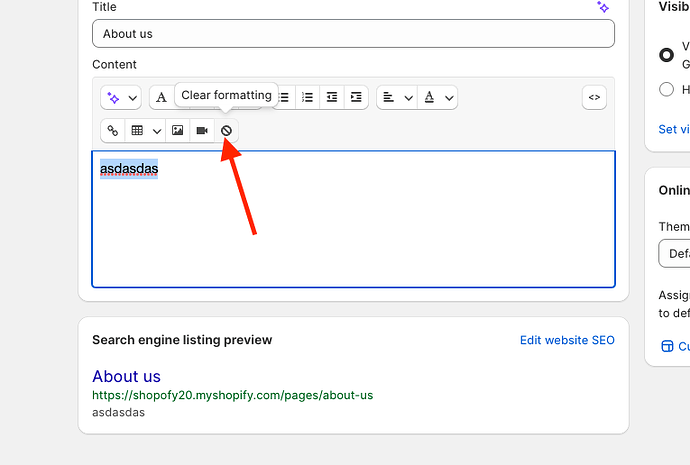This screenshot has height=465, width=690.
Task: Open the text formatting 'A' style menu
Action: click(x=161, y=97)
